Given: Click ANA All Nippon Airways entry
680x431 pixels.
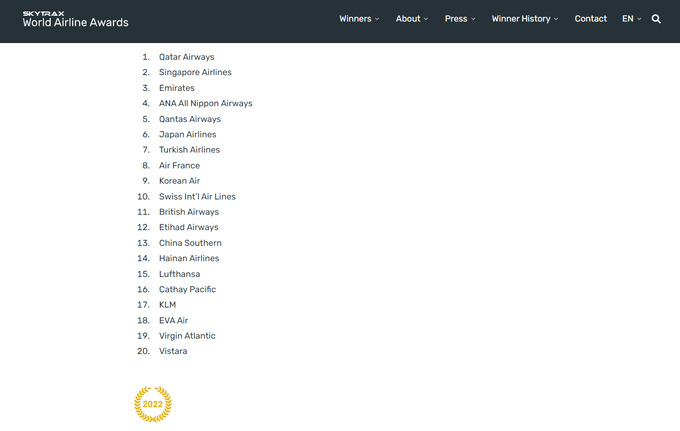Looking at the screenshot, I should point(205,104).
